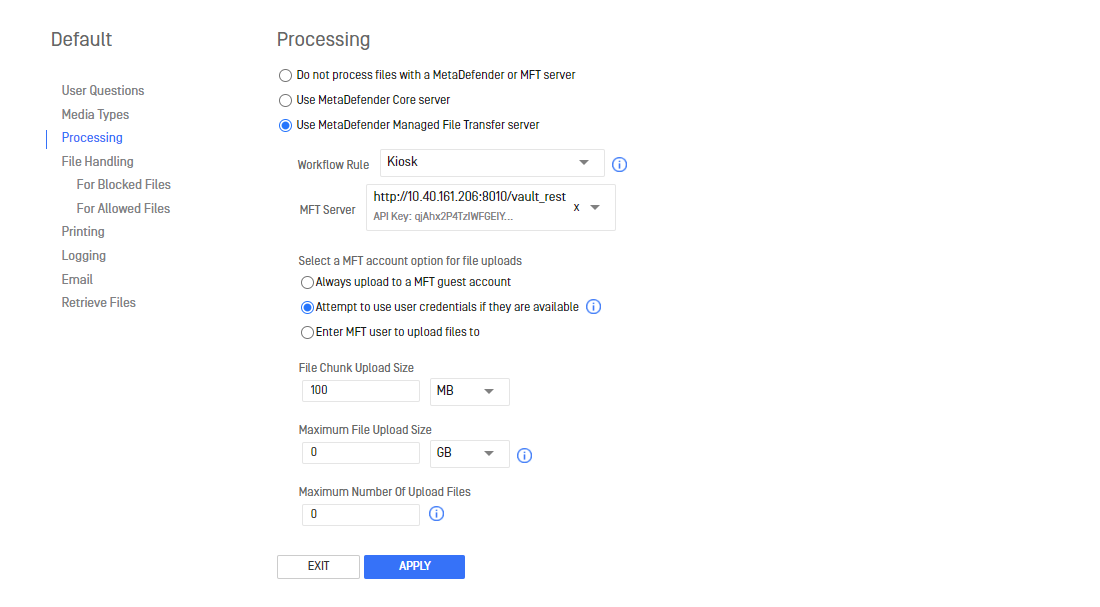Clear the MFT Server selection with the x
1100x607 pixels.
pyautogui.click(x=577, y=207)
